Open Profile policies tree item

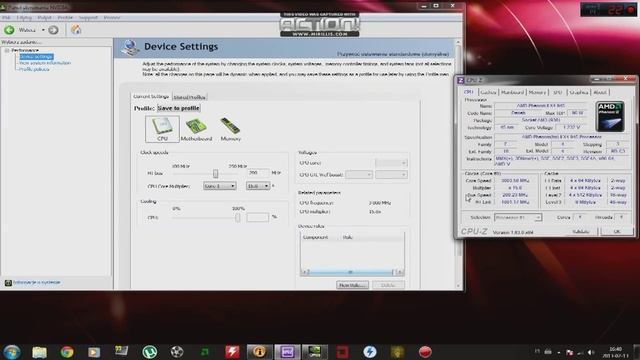(34, 69)
